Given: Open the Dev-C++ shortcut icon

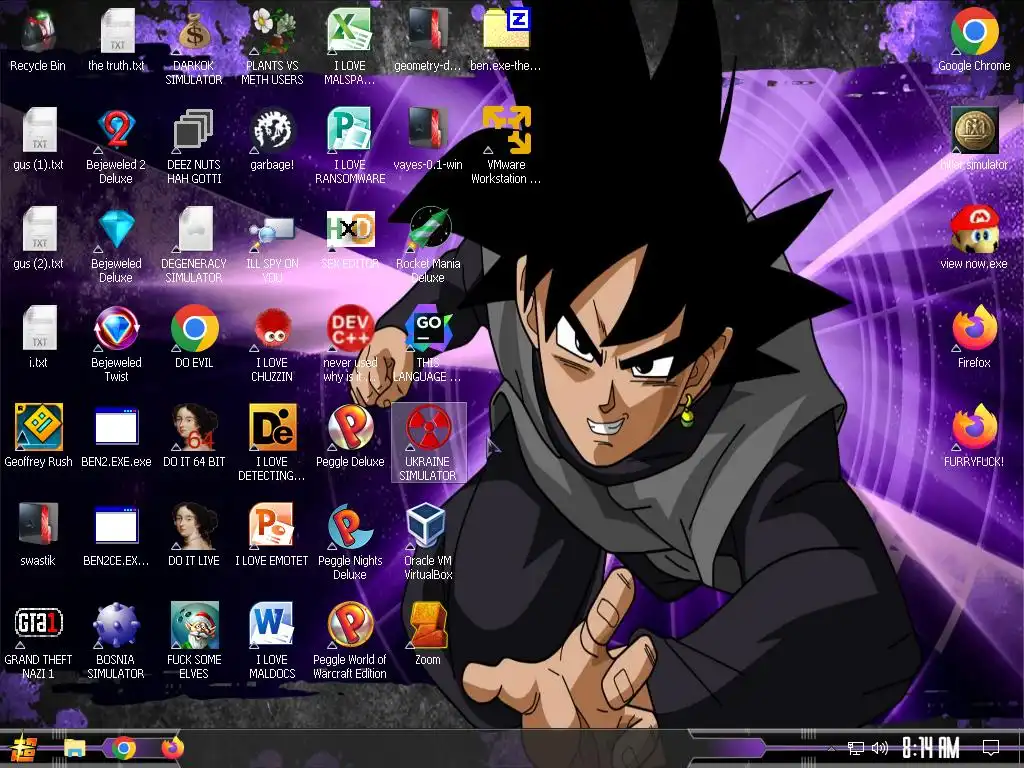Looking at the screenshot, I should [350, 345].
